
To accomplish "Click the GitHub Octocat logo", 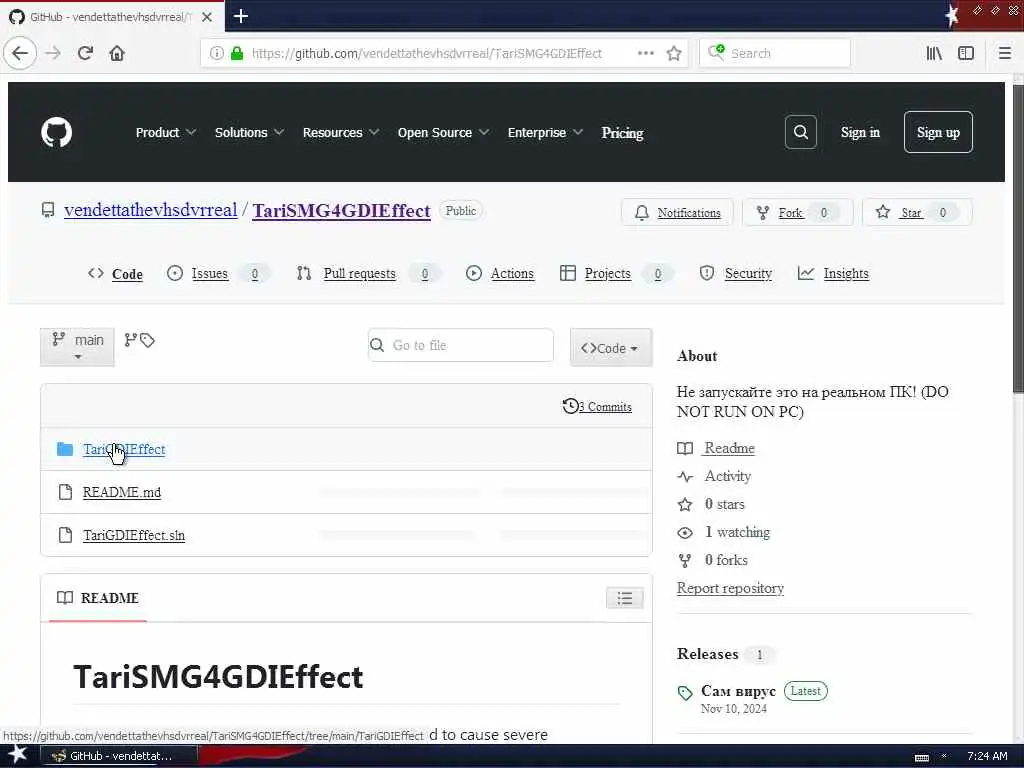I will point(57,133).
